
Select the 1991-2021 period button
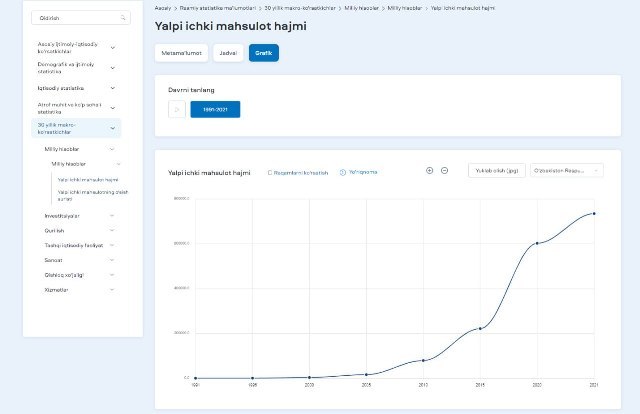[x=215, y=109]
